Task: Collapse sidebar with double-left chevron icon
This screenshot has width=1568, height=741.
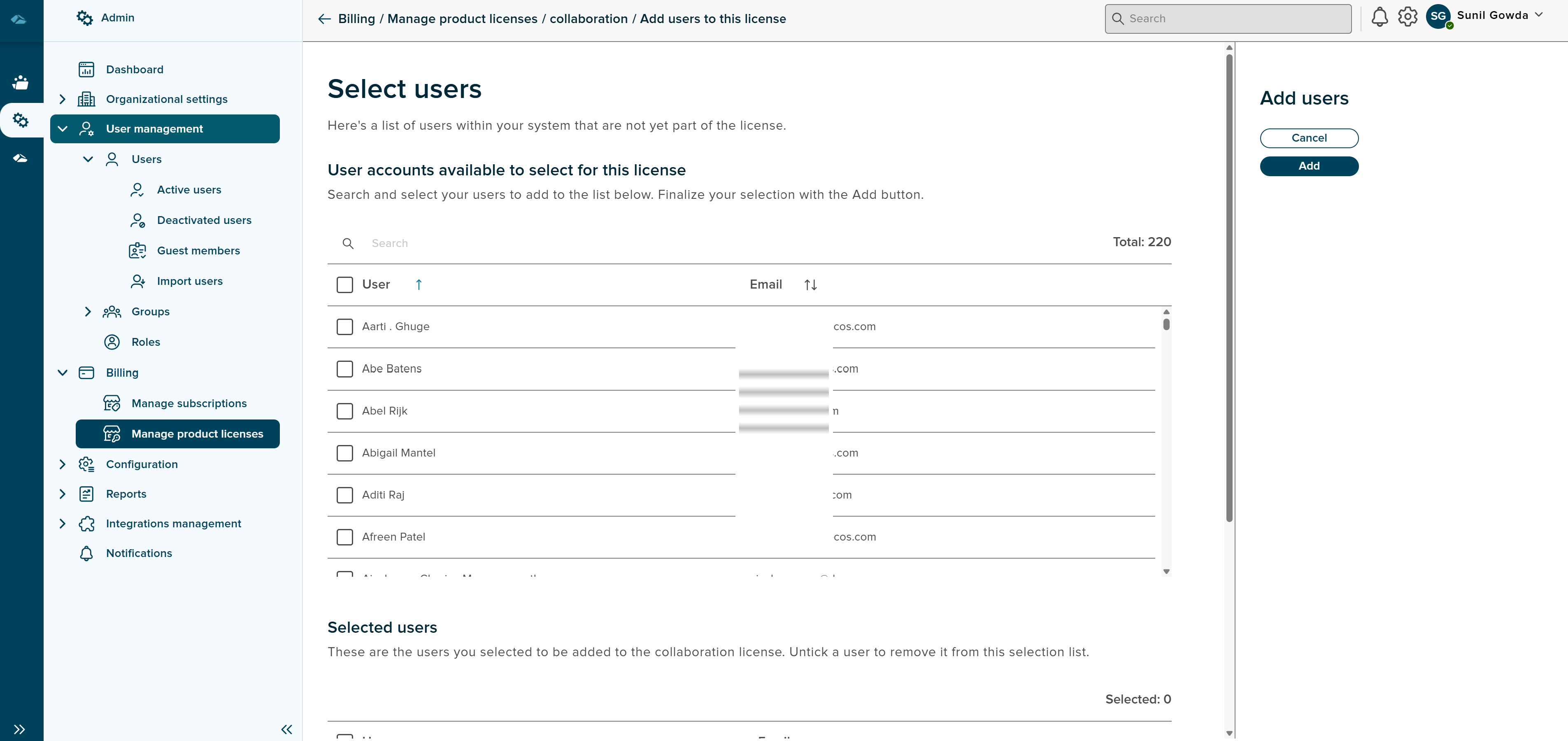Action: point(287,729)
